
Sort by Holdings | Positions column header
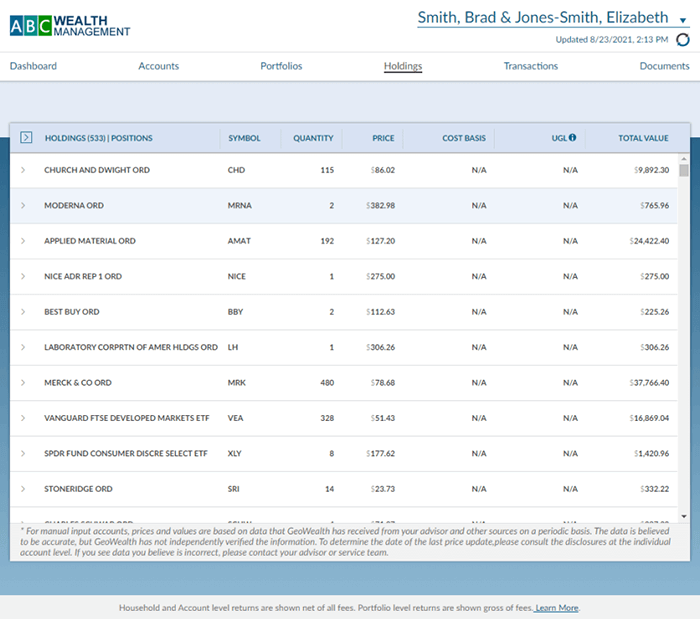click(99, 138)
